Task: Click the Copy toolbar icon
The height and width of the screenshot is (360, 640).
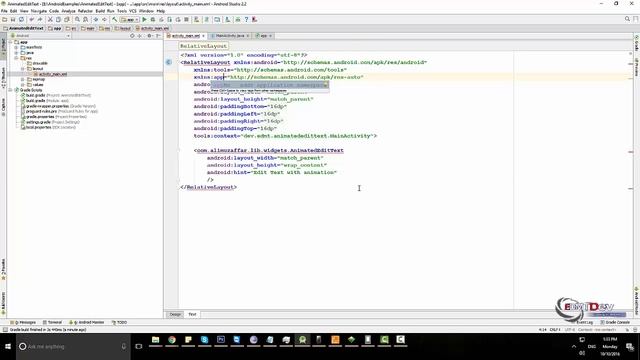Action: click(x=58, y=20)
